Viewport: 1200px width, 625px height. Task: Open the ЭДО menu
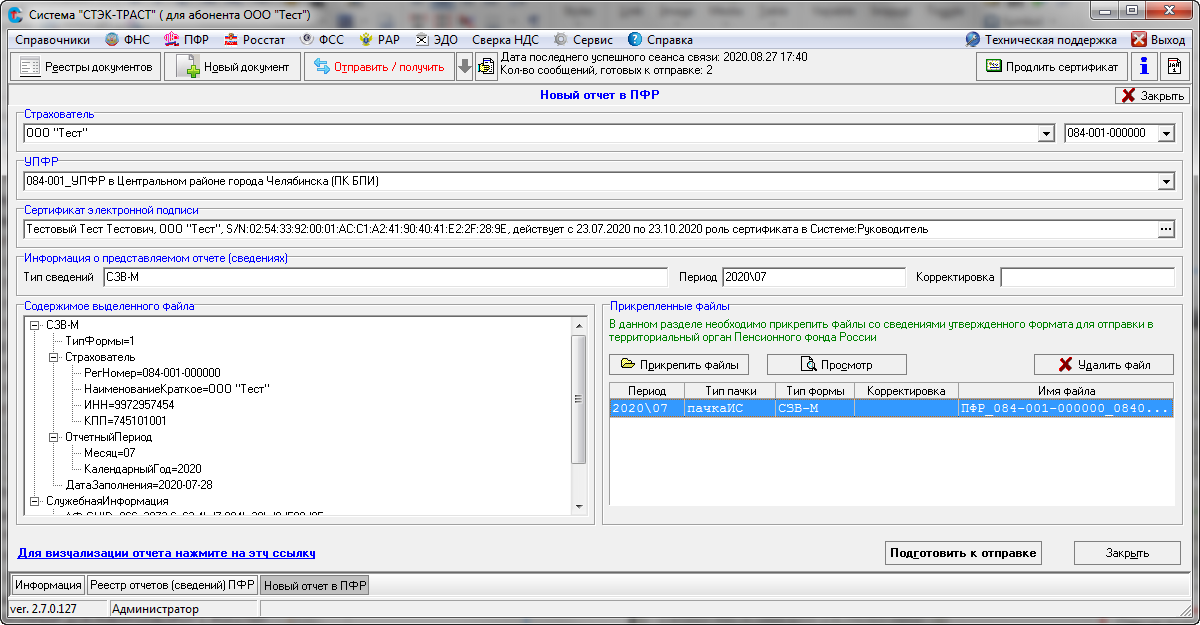click(437, 40)
